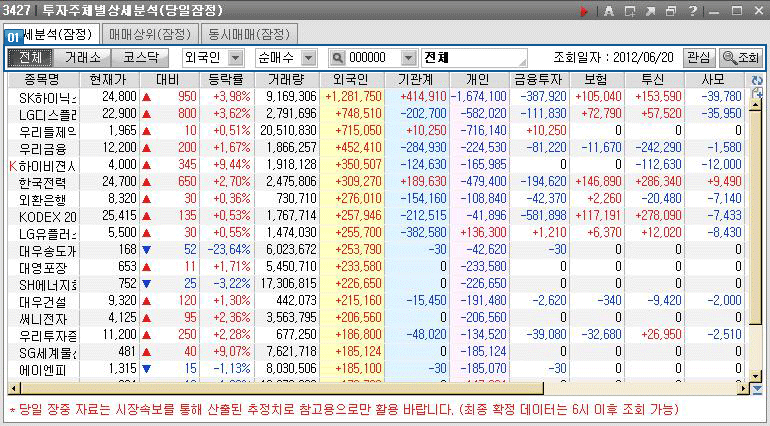Click the magnifier icon beside the stock code
Image resolution: width=770 pixels, height=426 pixels.
click(x=337, y=57)
